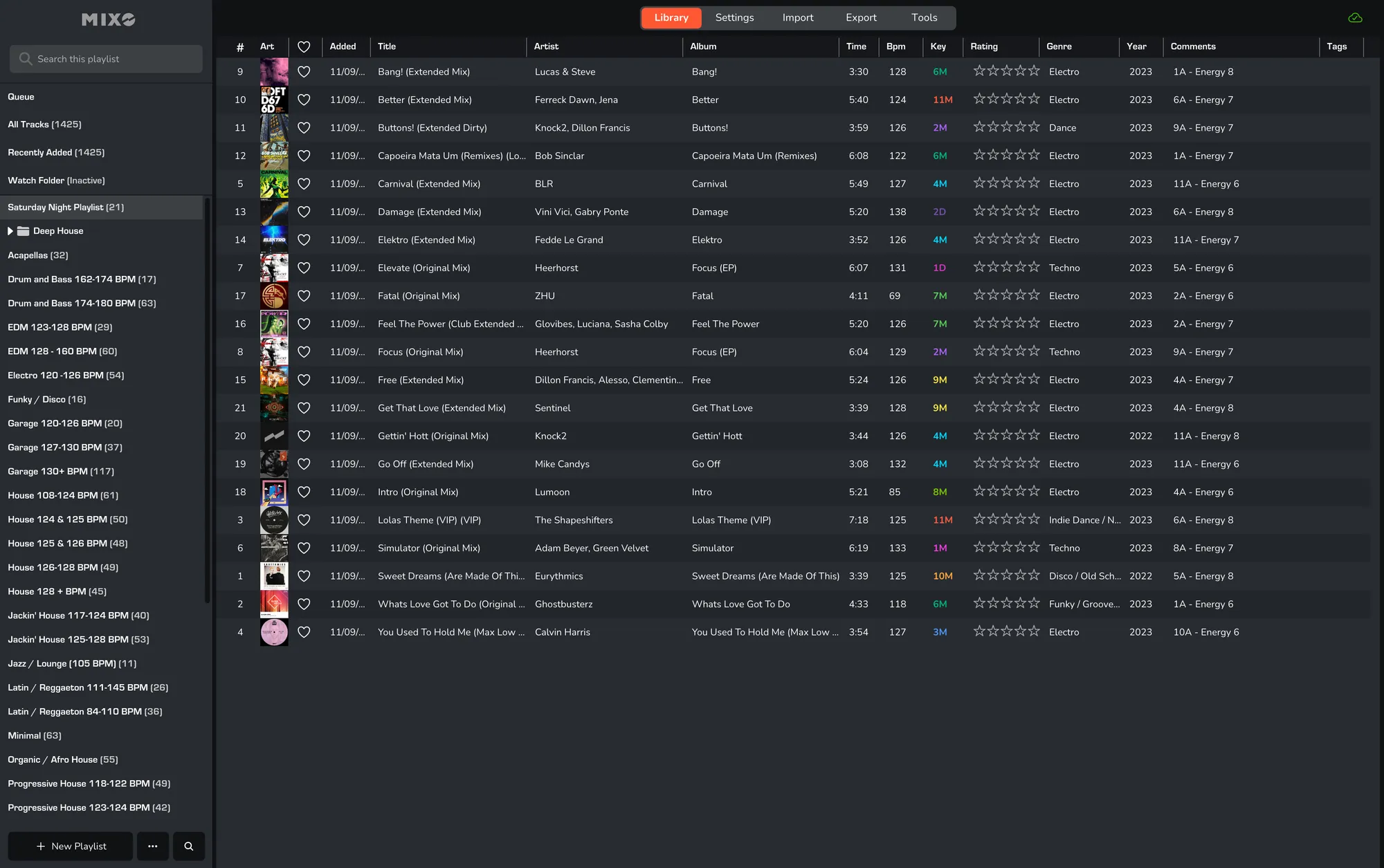Click the MIXO logo
Screen dimensions: 1384x868
109,19
